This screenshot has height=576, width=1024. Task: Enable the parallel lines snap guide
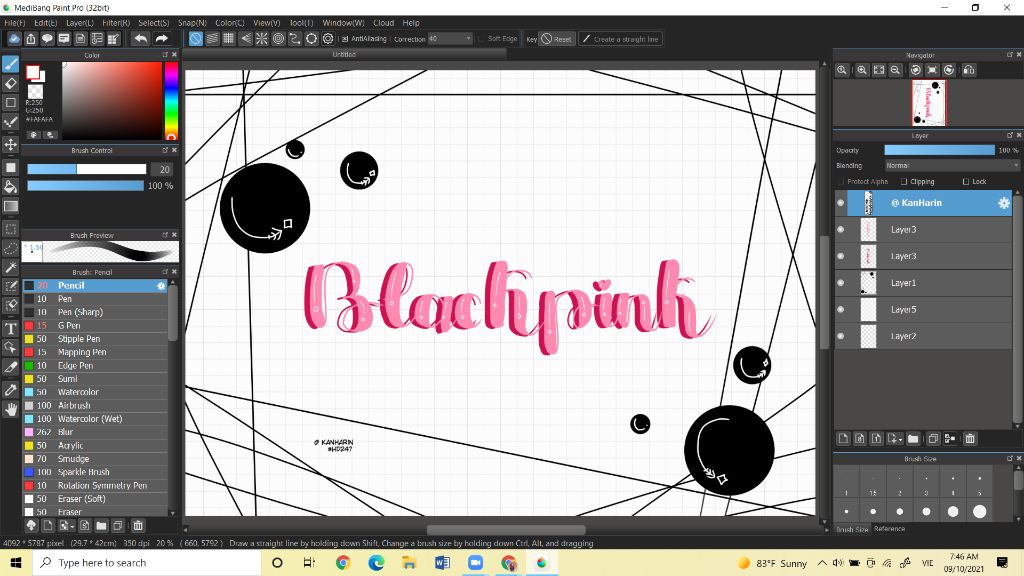tap(212, 39)
